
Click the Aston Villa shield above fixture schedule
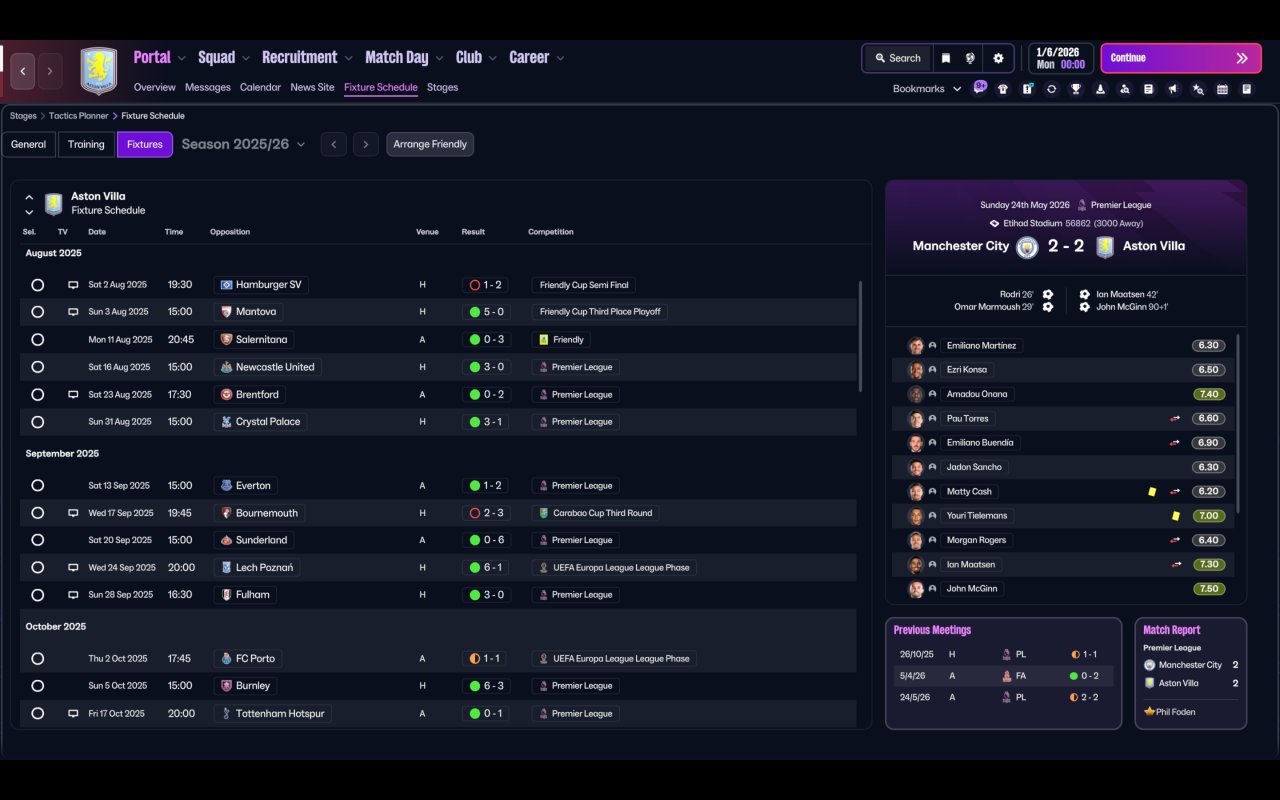[x=54, y=204]
